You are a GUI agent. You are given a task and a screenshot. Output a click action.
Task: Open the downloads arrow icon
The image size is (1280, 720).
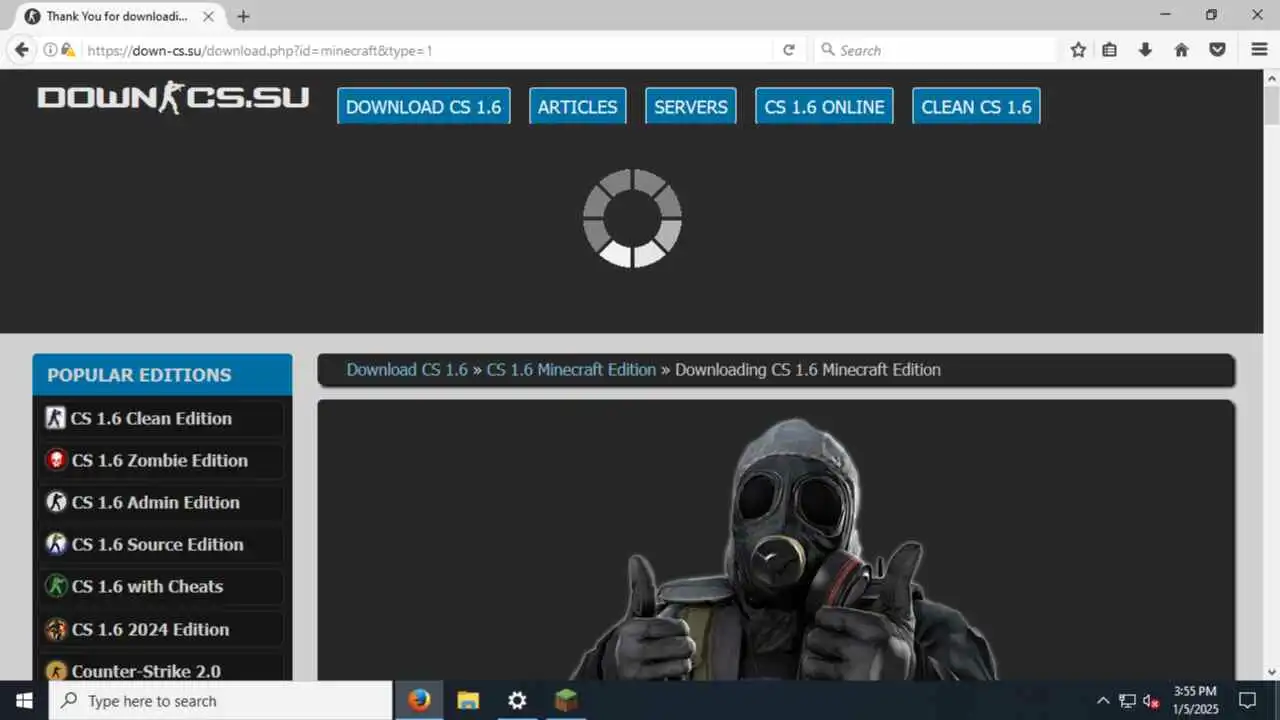(1146, 50)
